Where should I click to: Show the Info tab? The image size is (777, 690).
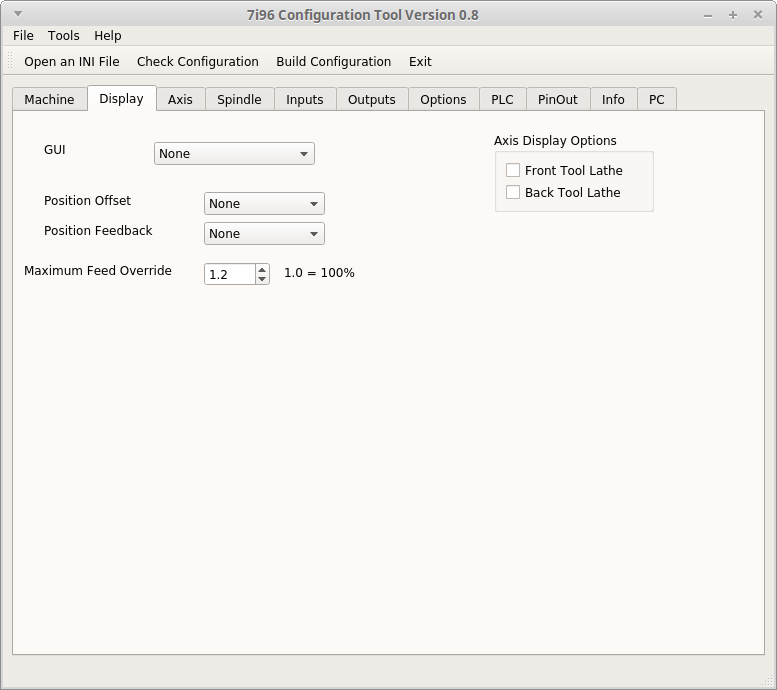[613, 100]
